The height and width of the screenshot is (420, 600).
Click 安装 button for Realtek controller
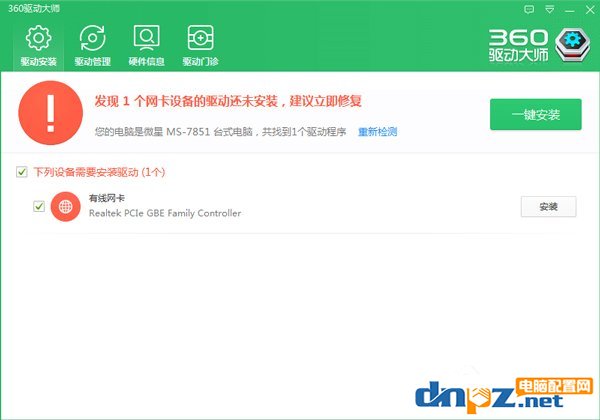tap(548, 207)
